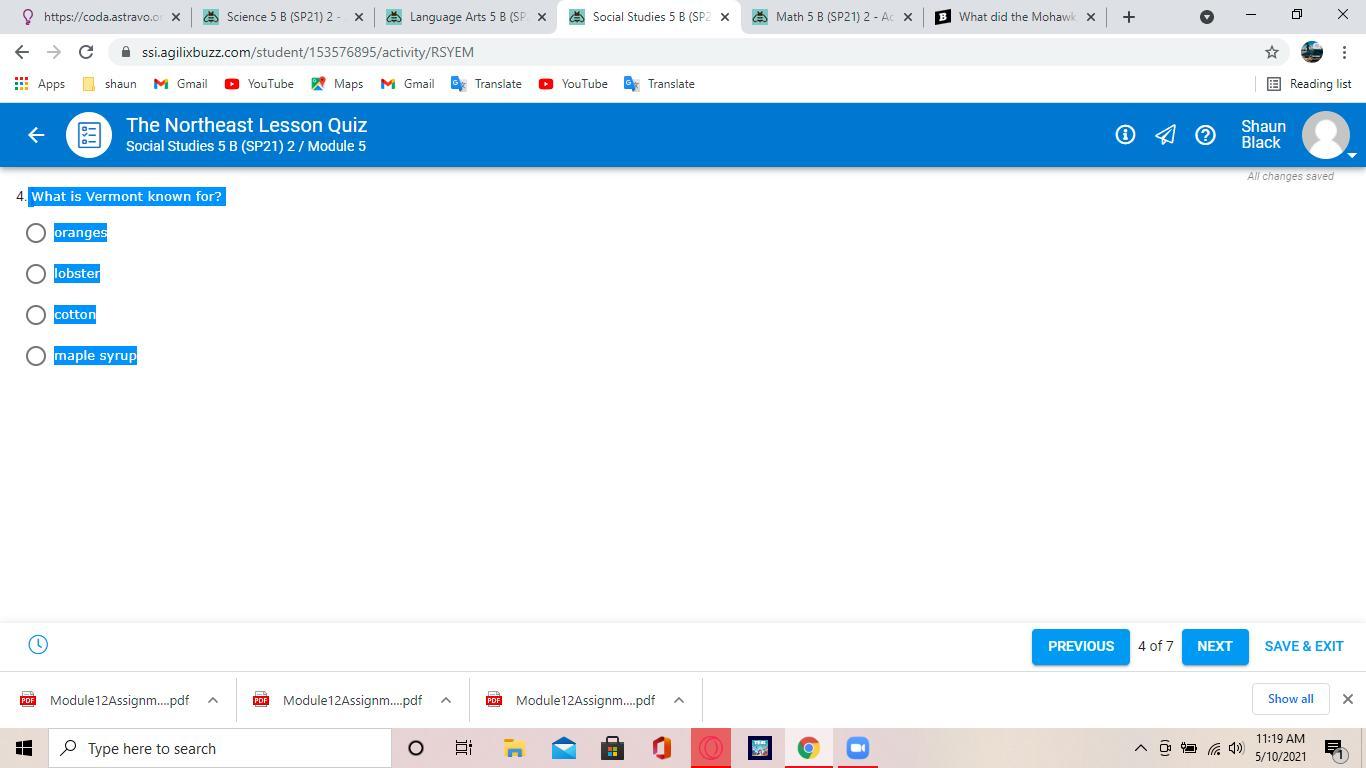Image resolution: width=1366 pixels, height=768 pixels.
Task: Click the NEXT question button
Action: point(1215,646)
